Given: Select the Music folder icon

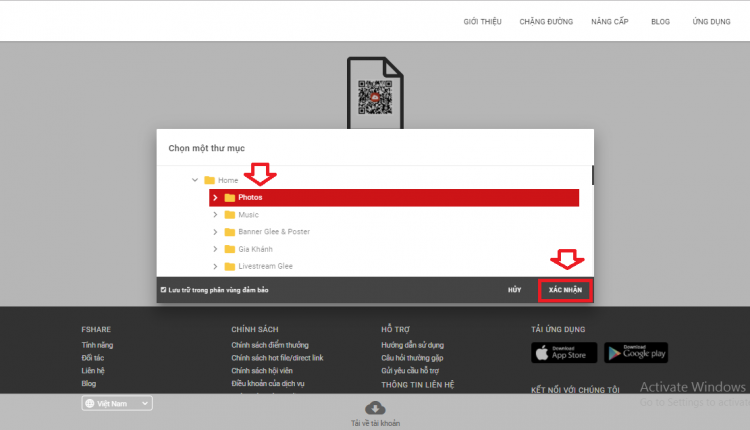Looking at the screenshot, I should click(x=230, y=215).
